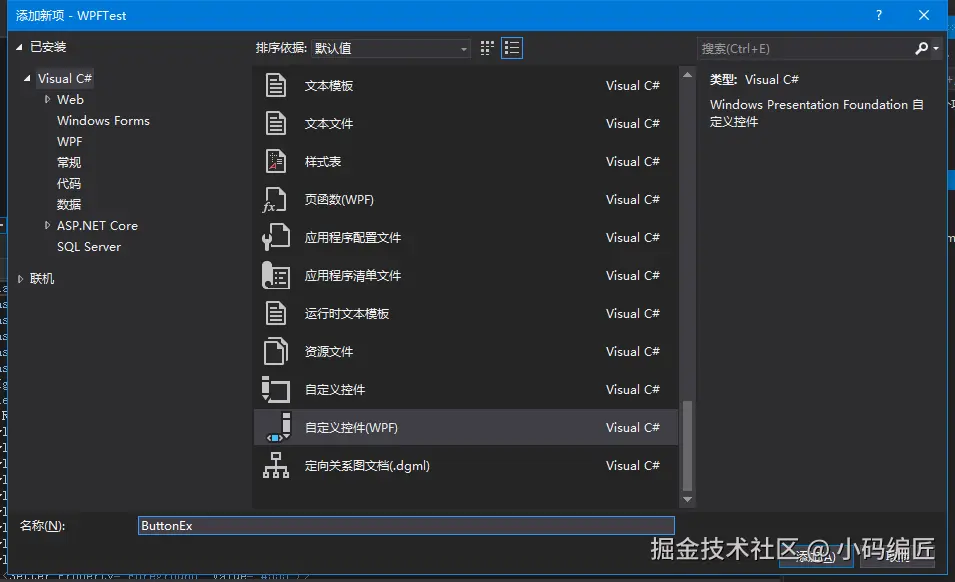
Task: Select the ASP.NET Core category
Action: point(97,225)
